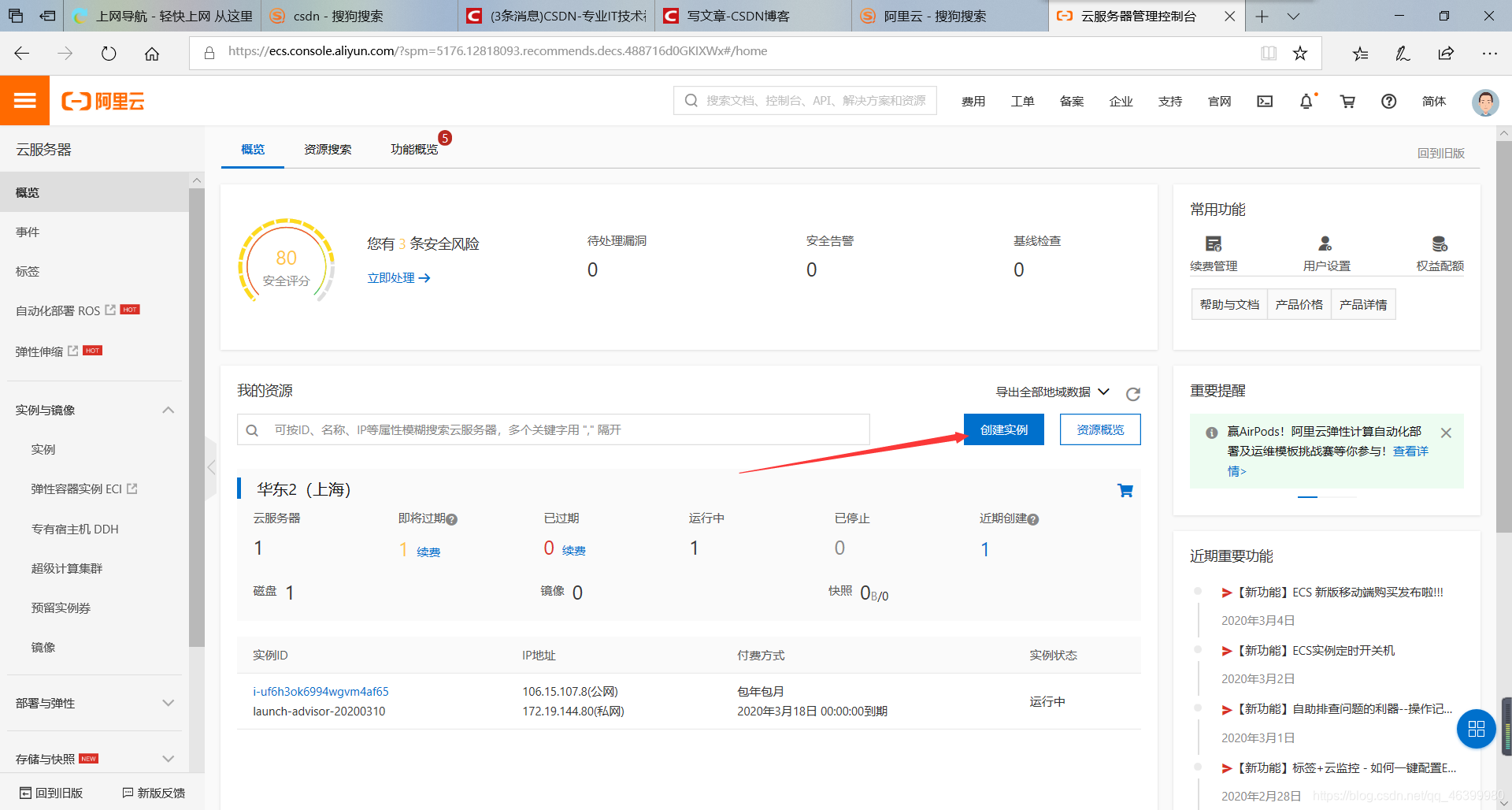This screenshot has width=1512, height=810.
Task: Click the 续费管理 icon
Action: pyautogui.click(x=1214, y=243)
